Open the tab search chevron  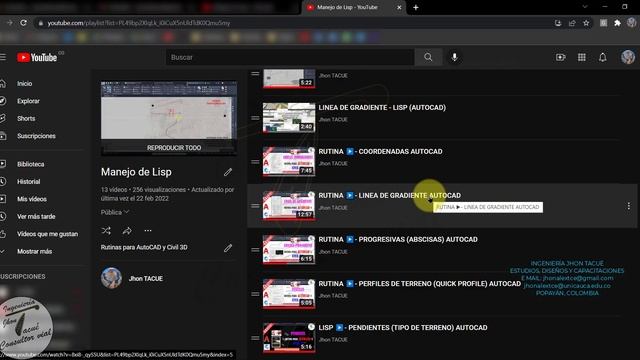[x=584, y=7]
